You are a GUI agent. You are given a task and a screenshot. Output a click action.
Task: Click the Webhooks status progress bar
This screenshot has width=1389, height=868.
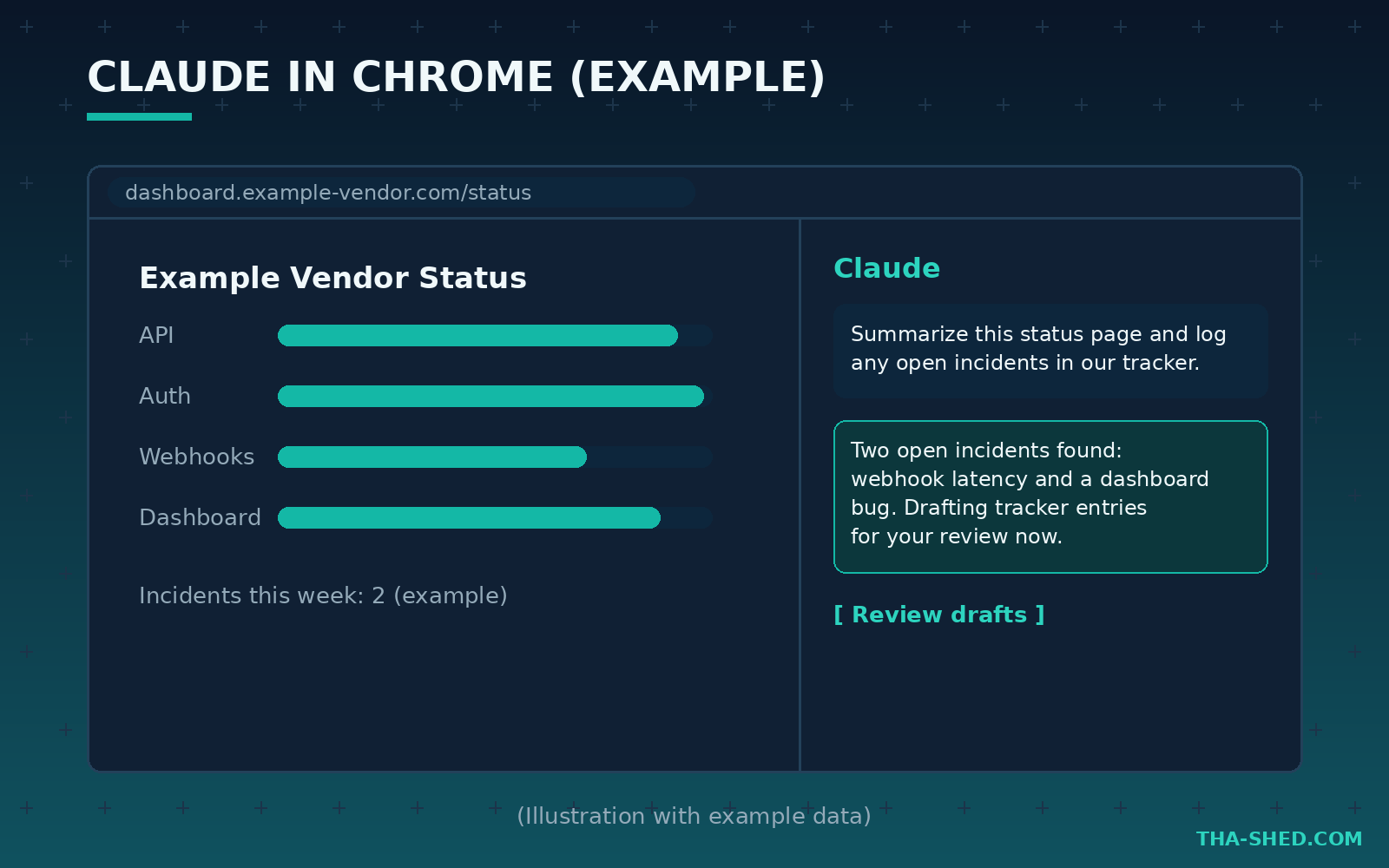495,457
